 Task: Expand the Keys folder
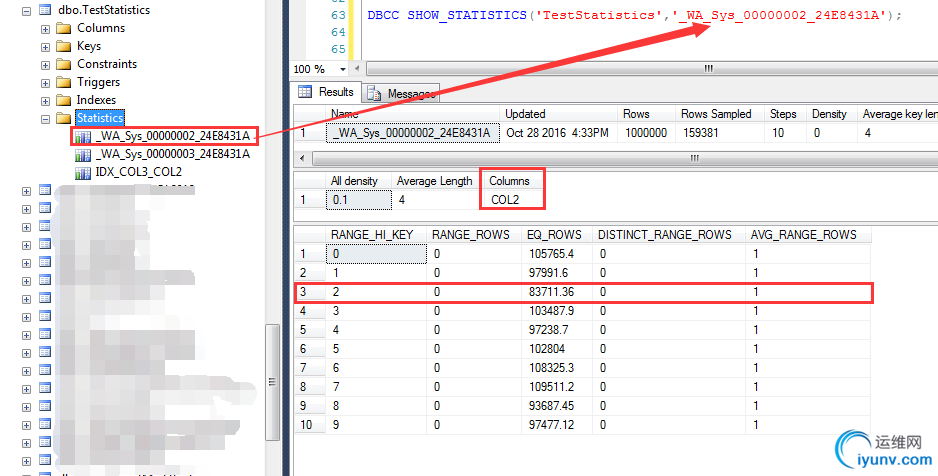45,47
